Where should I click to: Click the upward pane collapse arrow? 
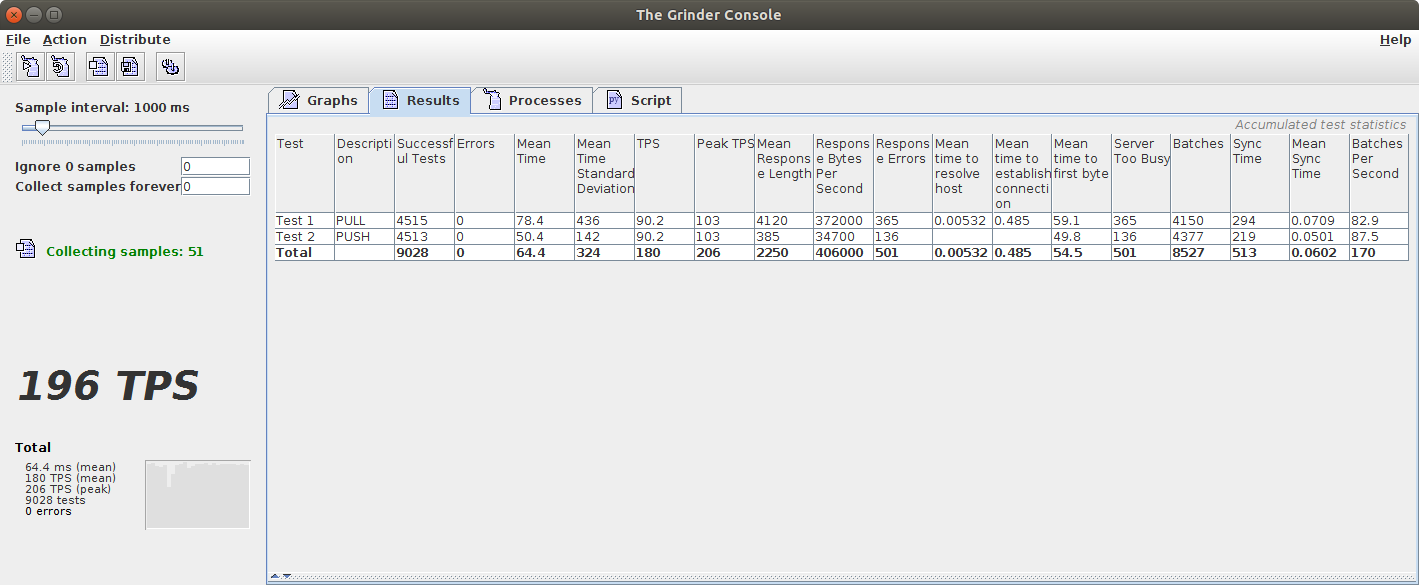click(x=275, y=577)
